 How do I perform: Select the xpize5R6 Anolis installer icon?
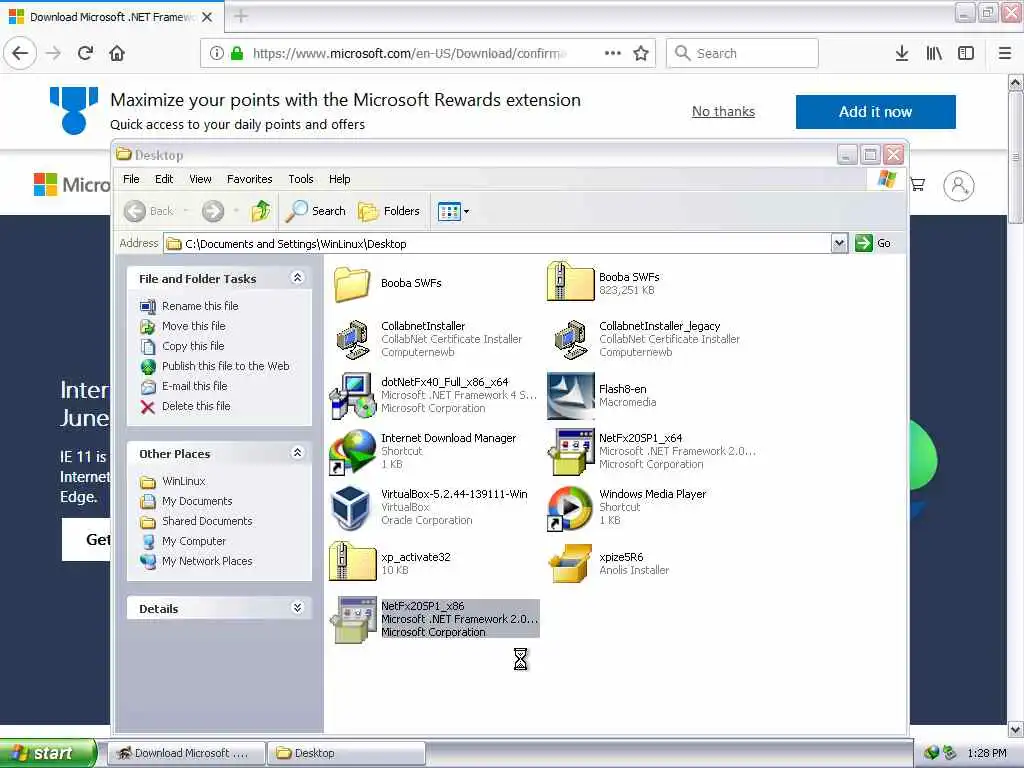click(570, 563)
